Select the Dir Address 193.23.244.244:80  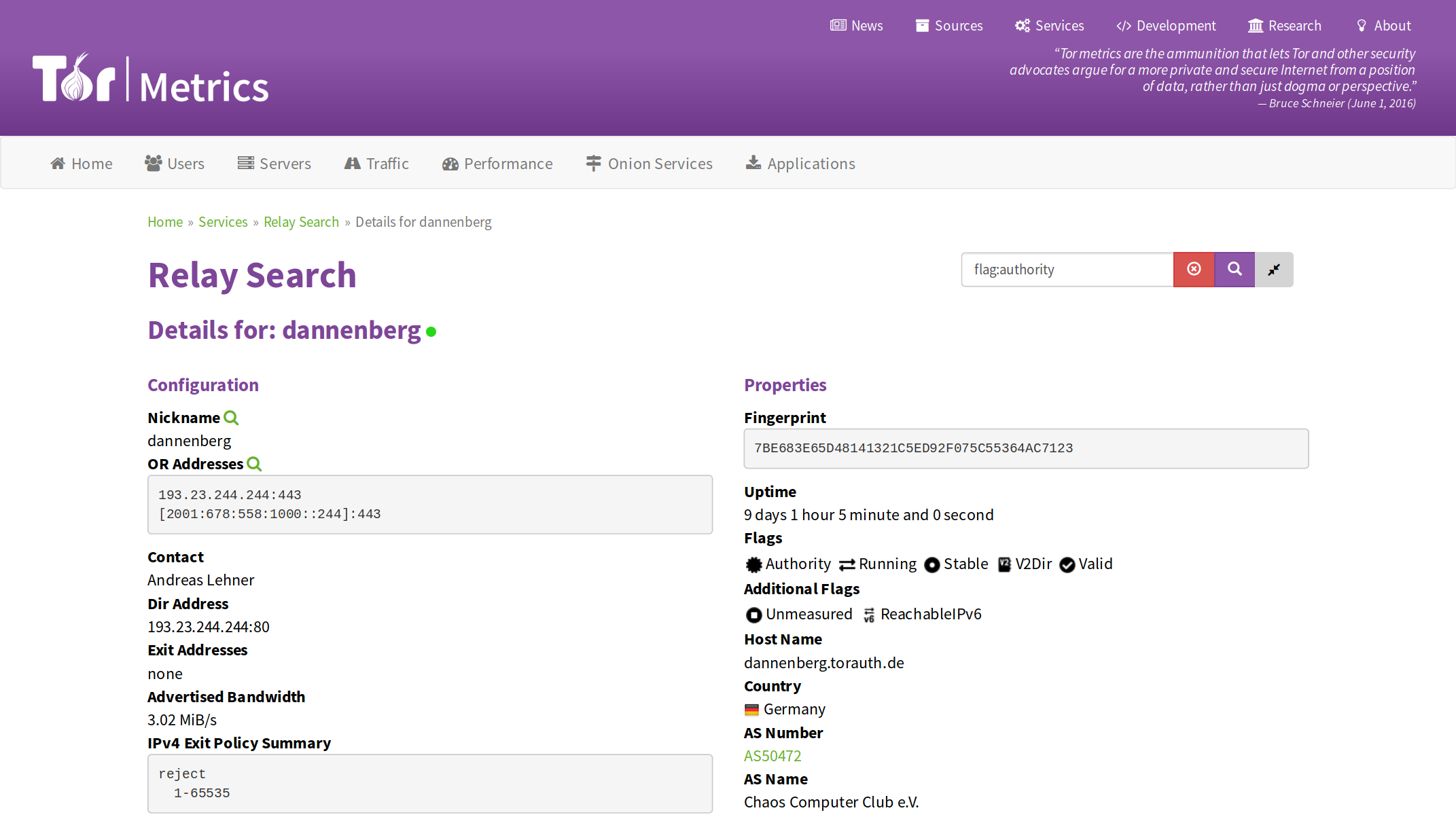point(209,627)
